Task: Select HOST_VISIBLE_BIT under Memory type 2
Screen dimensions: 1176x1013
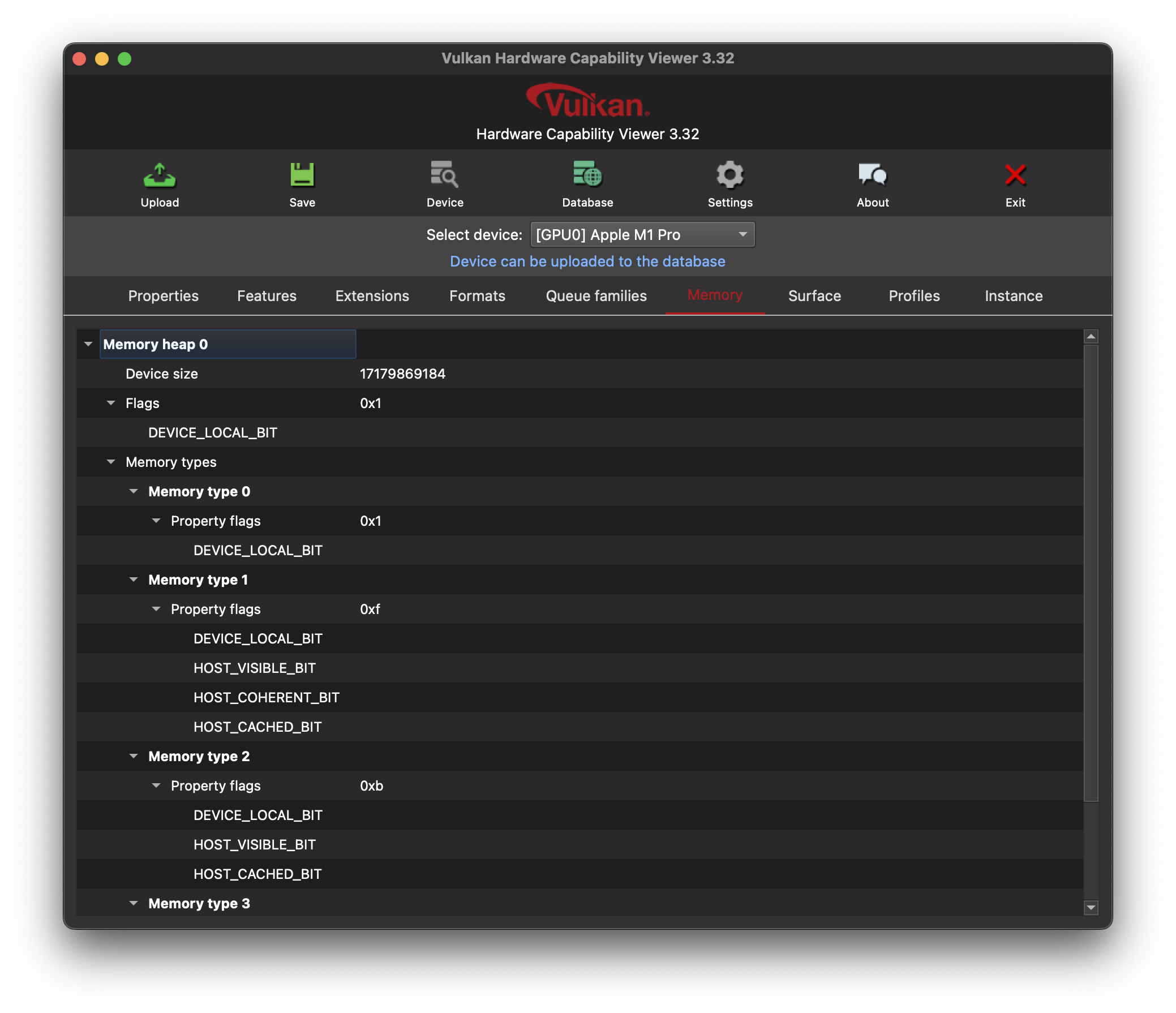Action: pos(254,844)
